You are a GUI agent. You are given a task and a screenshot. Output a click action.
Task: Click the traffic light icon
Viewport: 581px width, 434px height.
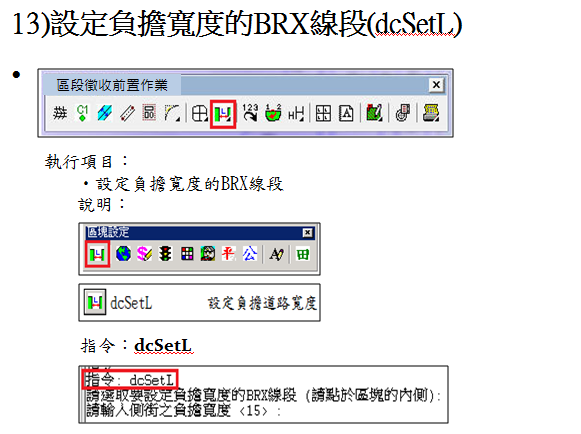click(x=165, y=254)
